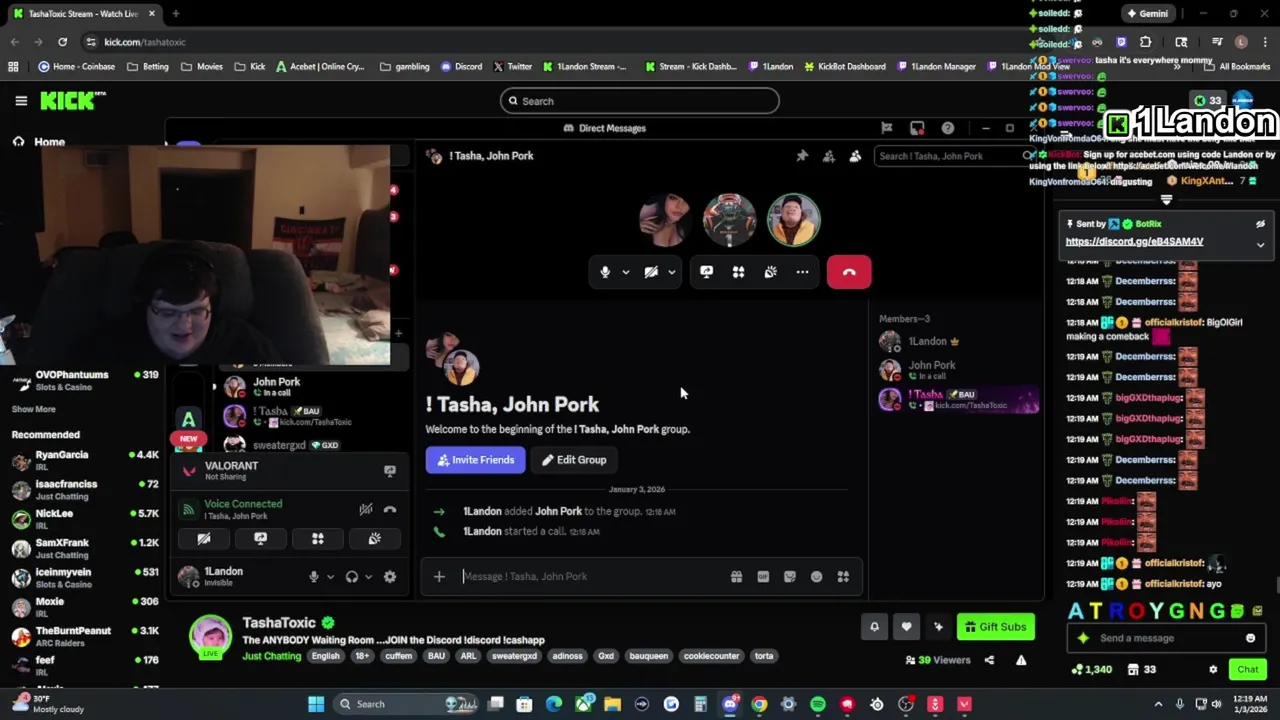Toggle notification bell for TashaToxic
Screen dimensions: 1280x720
click(874, 627)
